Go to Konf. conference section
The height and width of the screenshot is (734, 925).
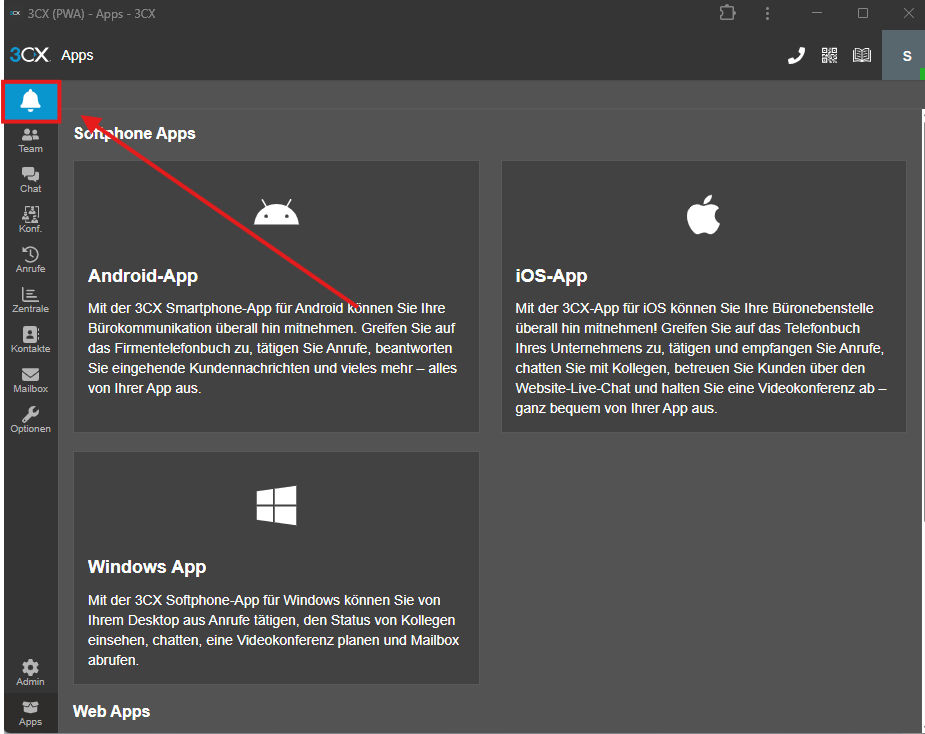tap(30, 220)
